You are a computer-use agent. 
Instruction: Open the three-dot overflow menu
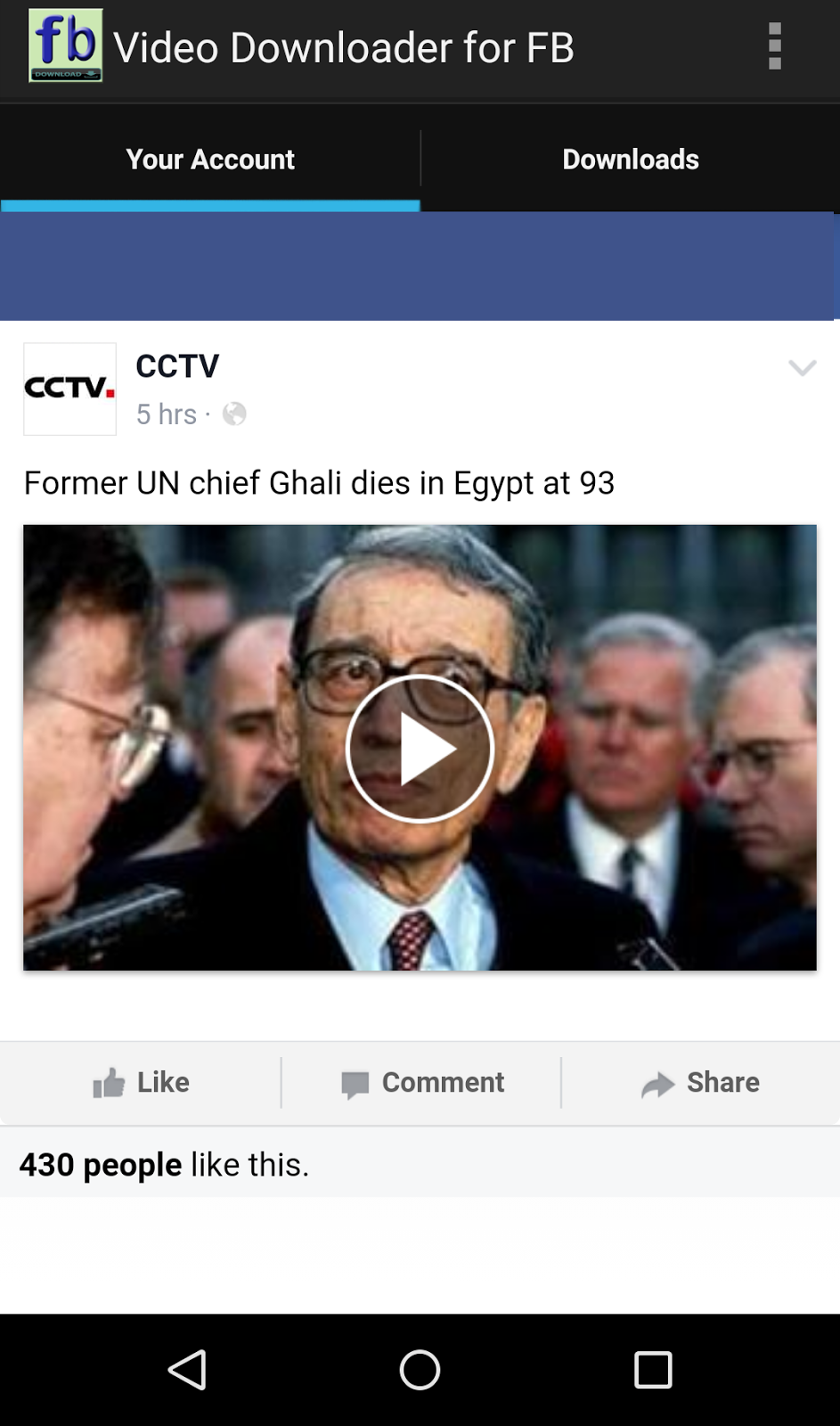point(775,46)
